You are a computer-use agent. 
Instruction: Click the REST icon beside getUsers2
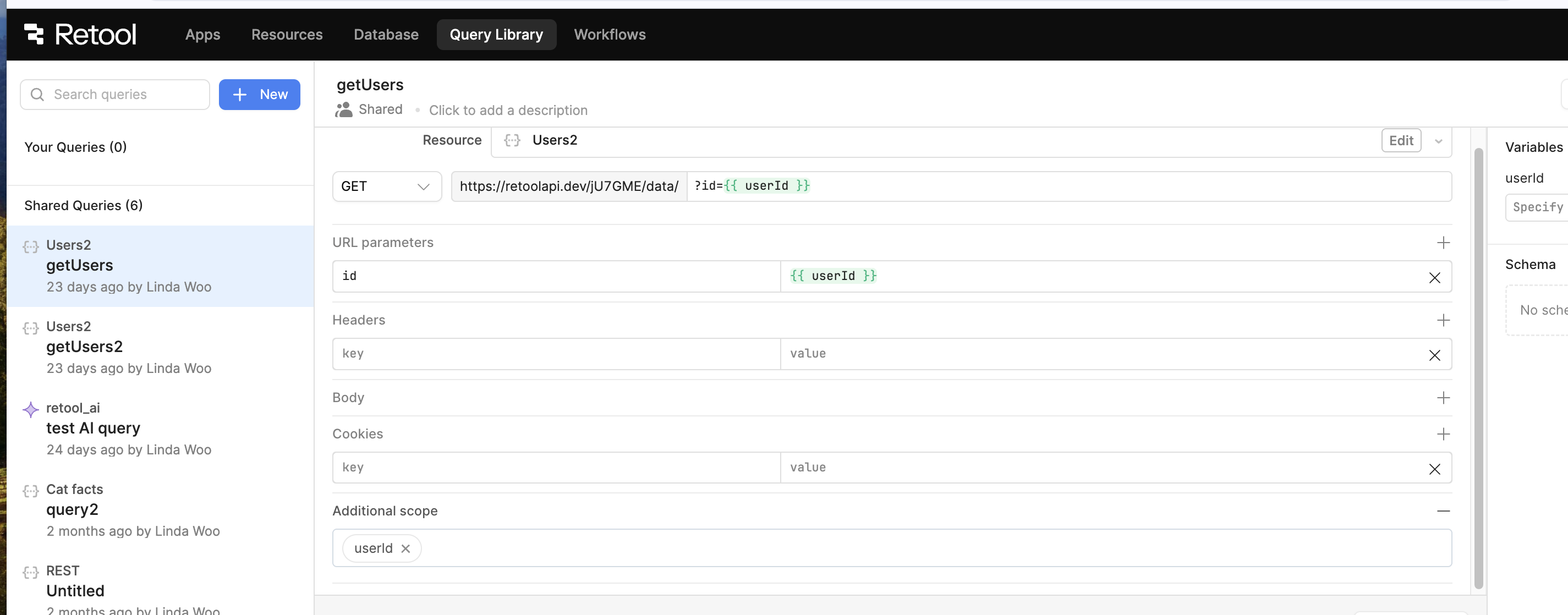(x=30, y=328)
